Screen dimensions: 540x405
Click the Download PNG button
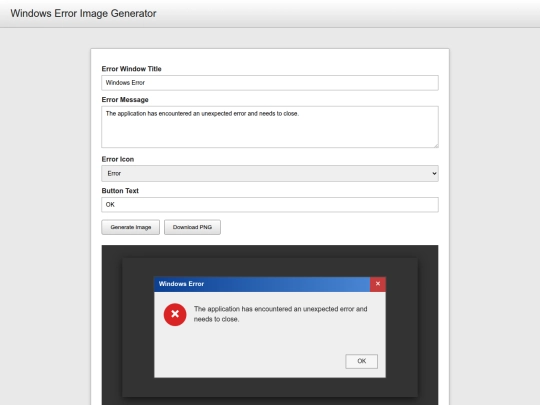(x=192, y=227)
